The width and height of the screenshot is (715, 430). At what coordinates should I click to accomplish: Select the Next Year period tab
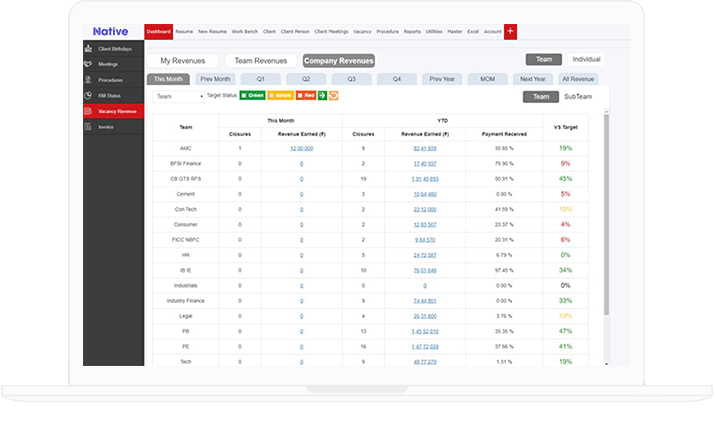coord(533,79)
